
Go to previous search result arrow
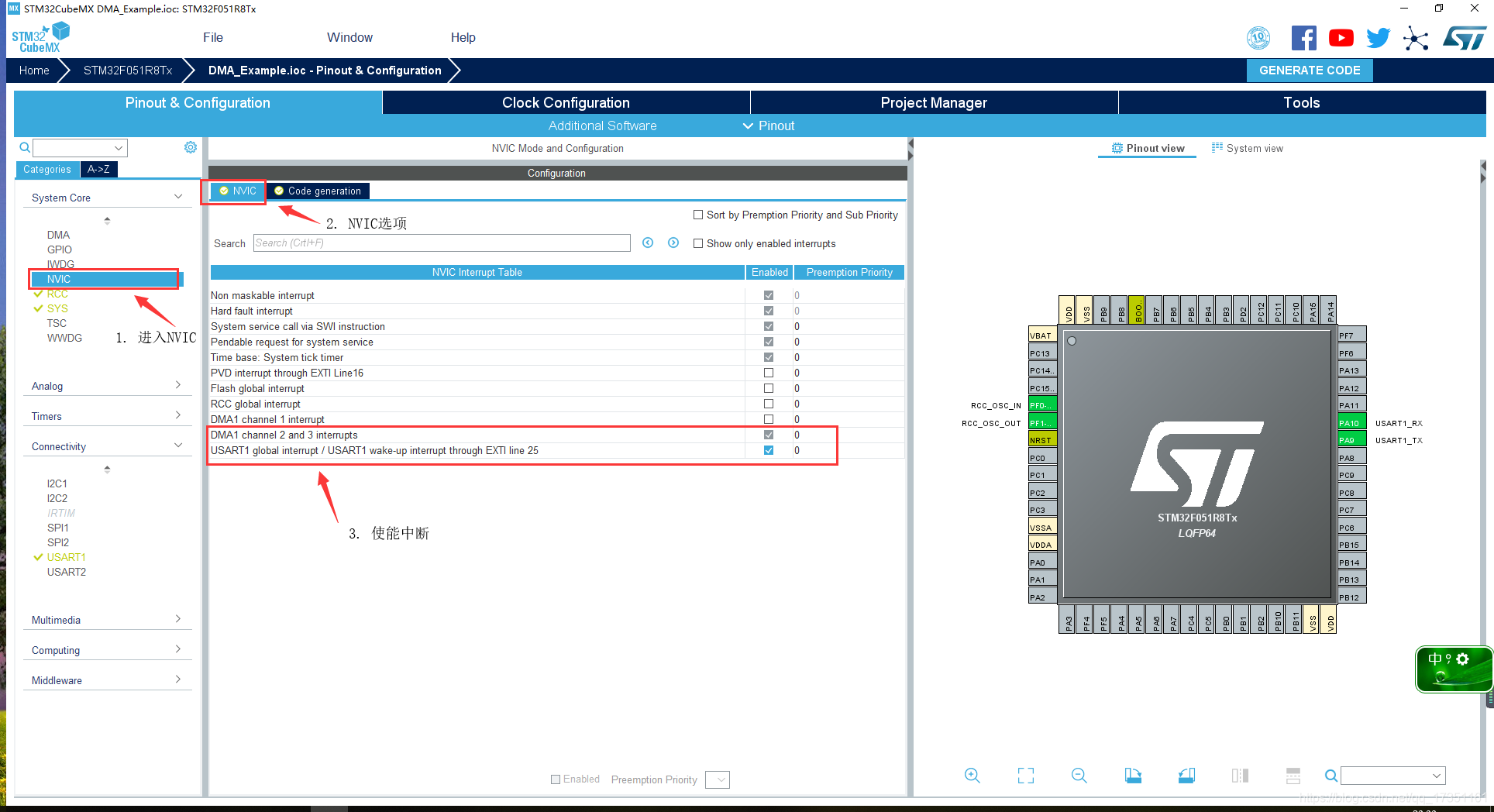click(x=648, y=243)
